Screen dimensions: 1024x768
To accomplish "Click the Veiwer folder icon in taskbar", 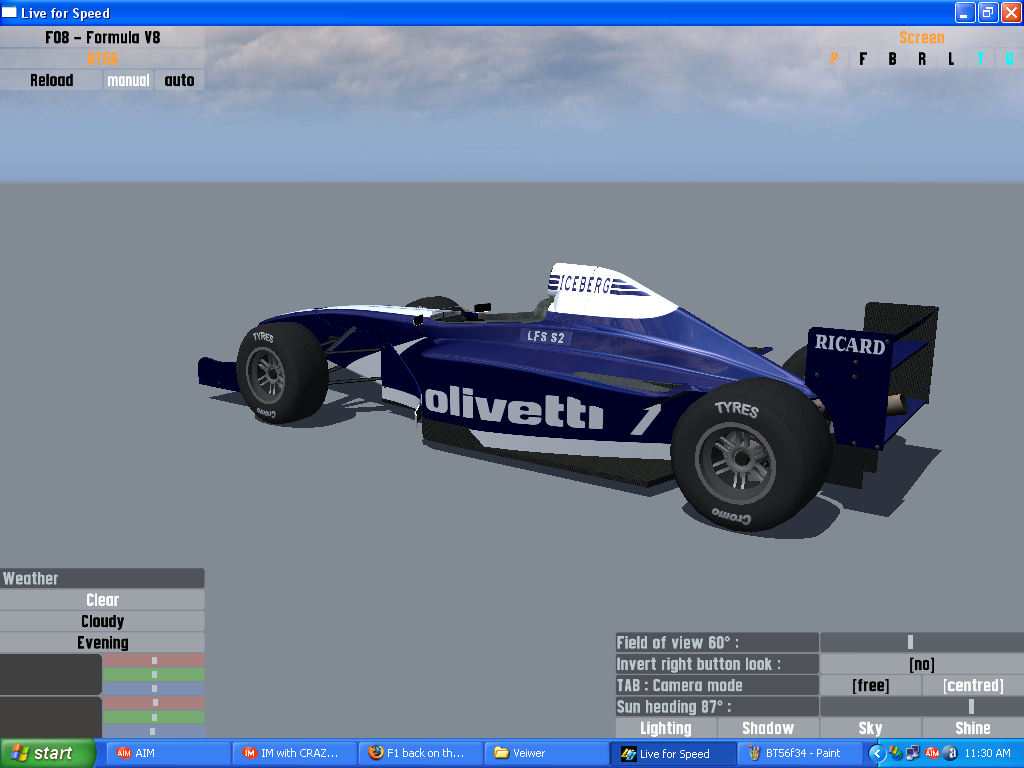I will 502,753.
